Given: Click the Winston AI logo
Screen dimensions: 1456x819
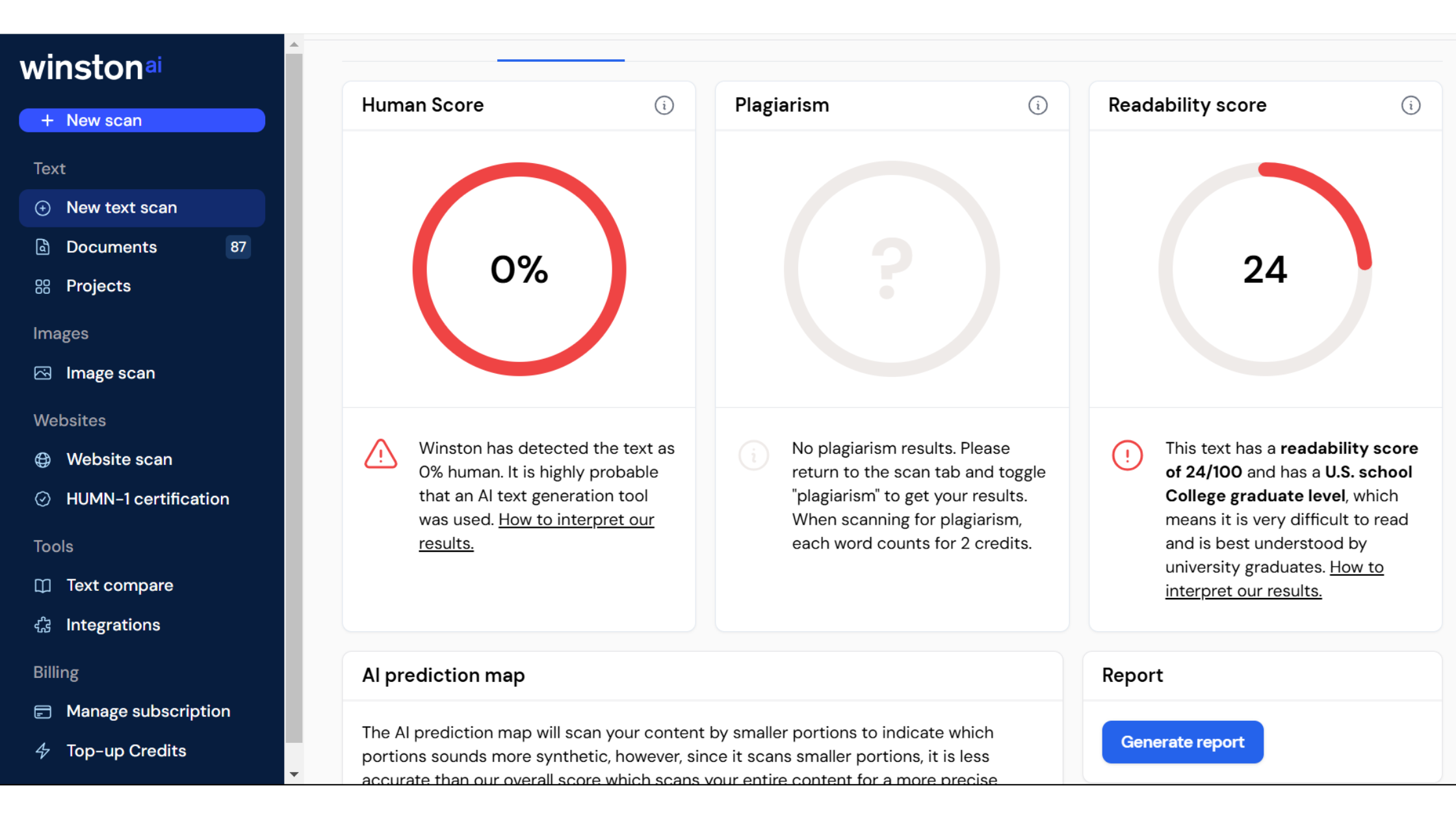Looking at the screenshot, I should (90, 68).
